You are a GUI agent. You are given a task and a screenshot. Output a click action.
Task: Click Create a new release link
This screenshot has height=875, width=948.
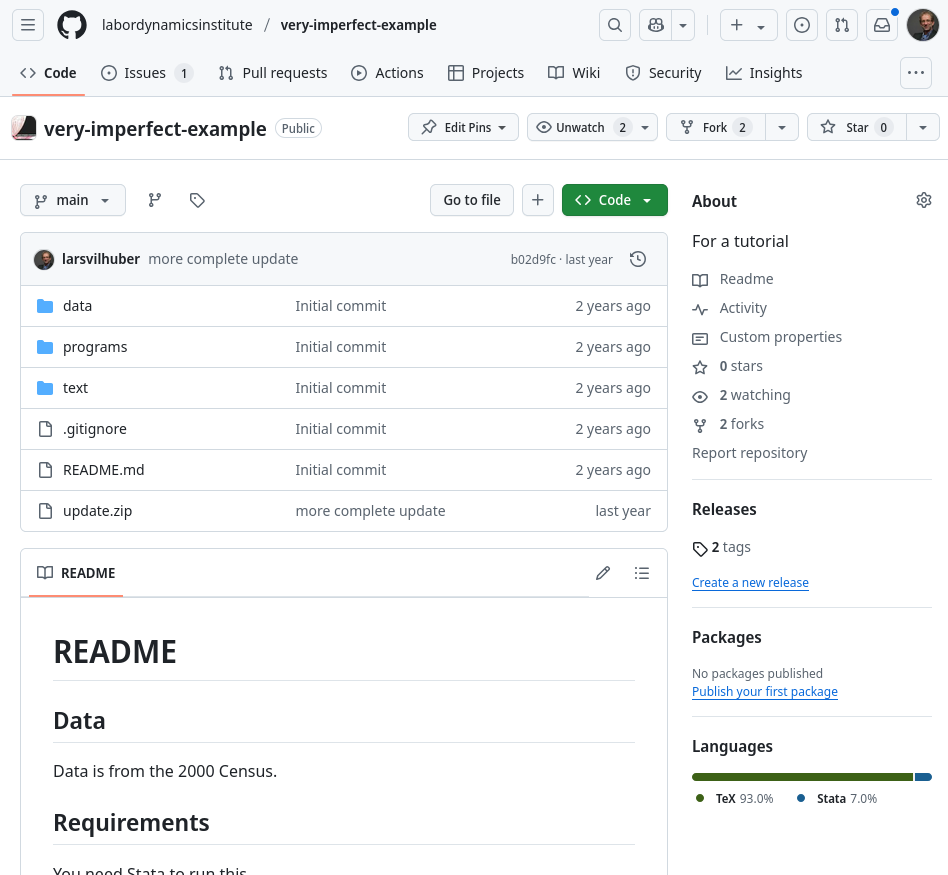point(750,582)
